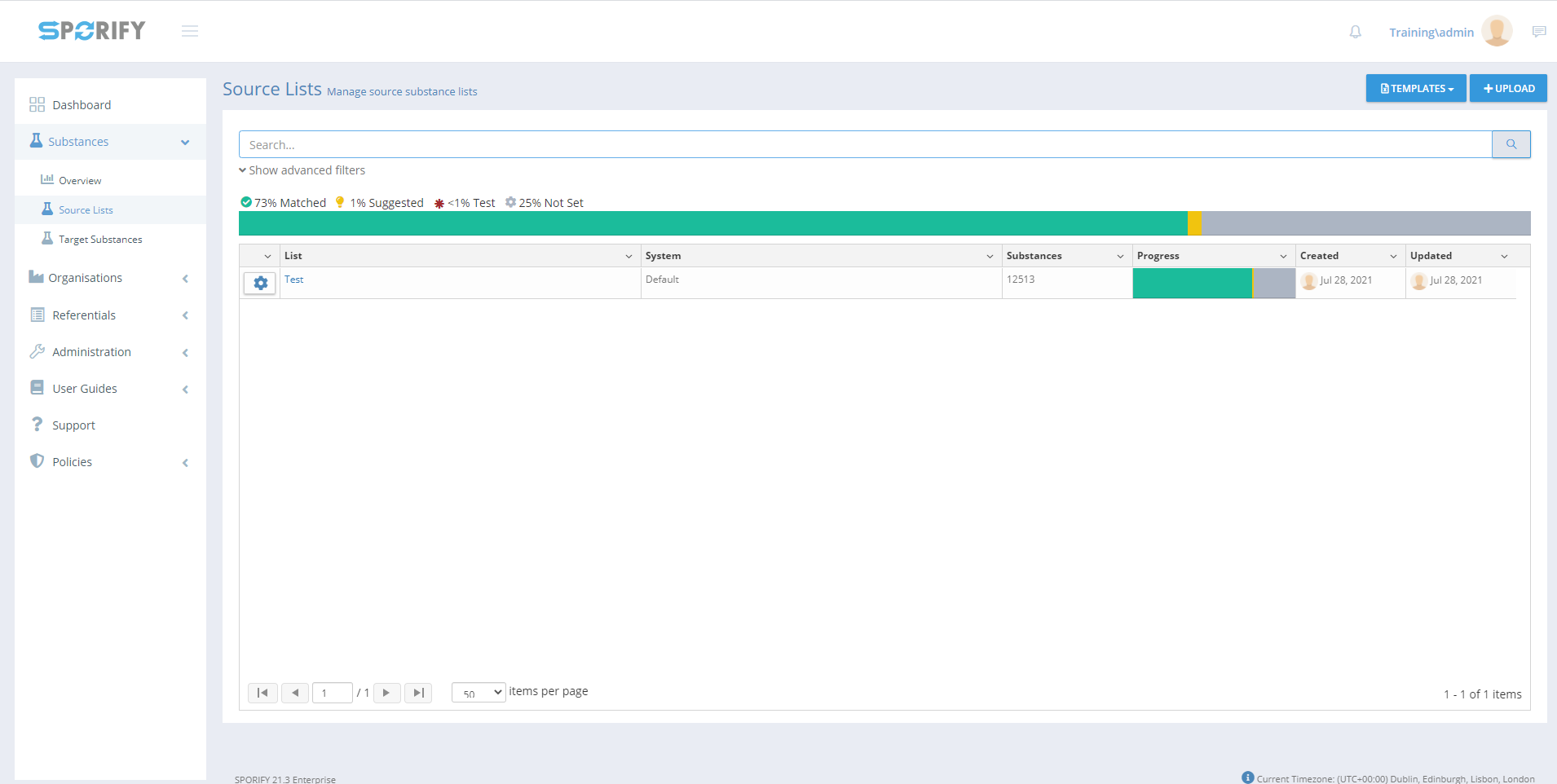Screen dimensions: 1557x784
Task: Open the List column filter chevron
Action: [x=629, y=256]
